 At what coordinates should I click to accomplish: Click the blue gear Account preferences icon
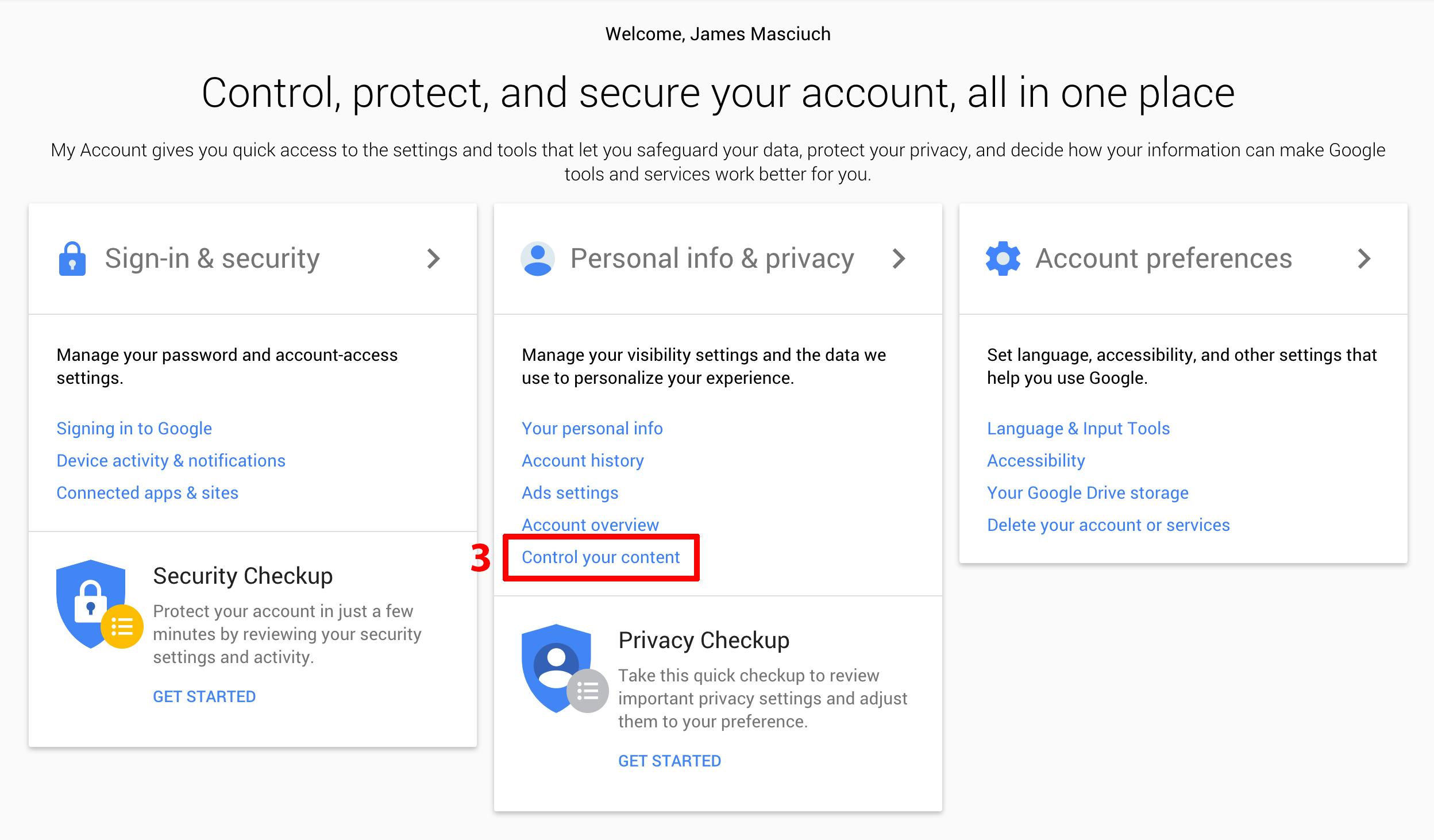pyautogui.click(x=1003, y=259)
